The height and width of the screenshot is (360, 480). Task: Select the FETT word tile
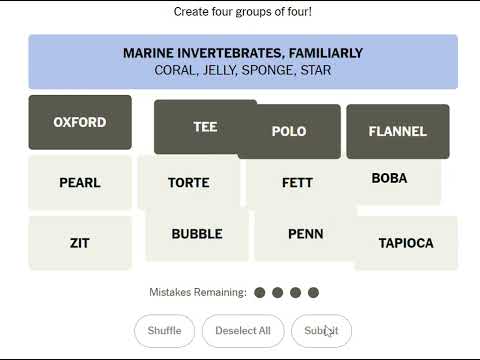[x=297, y=183]
